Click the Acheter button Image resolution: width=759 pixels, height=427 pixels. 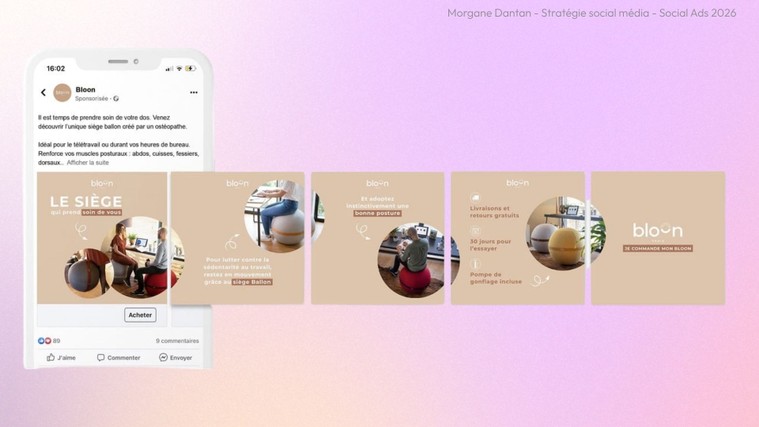point(140,315)
